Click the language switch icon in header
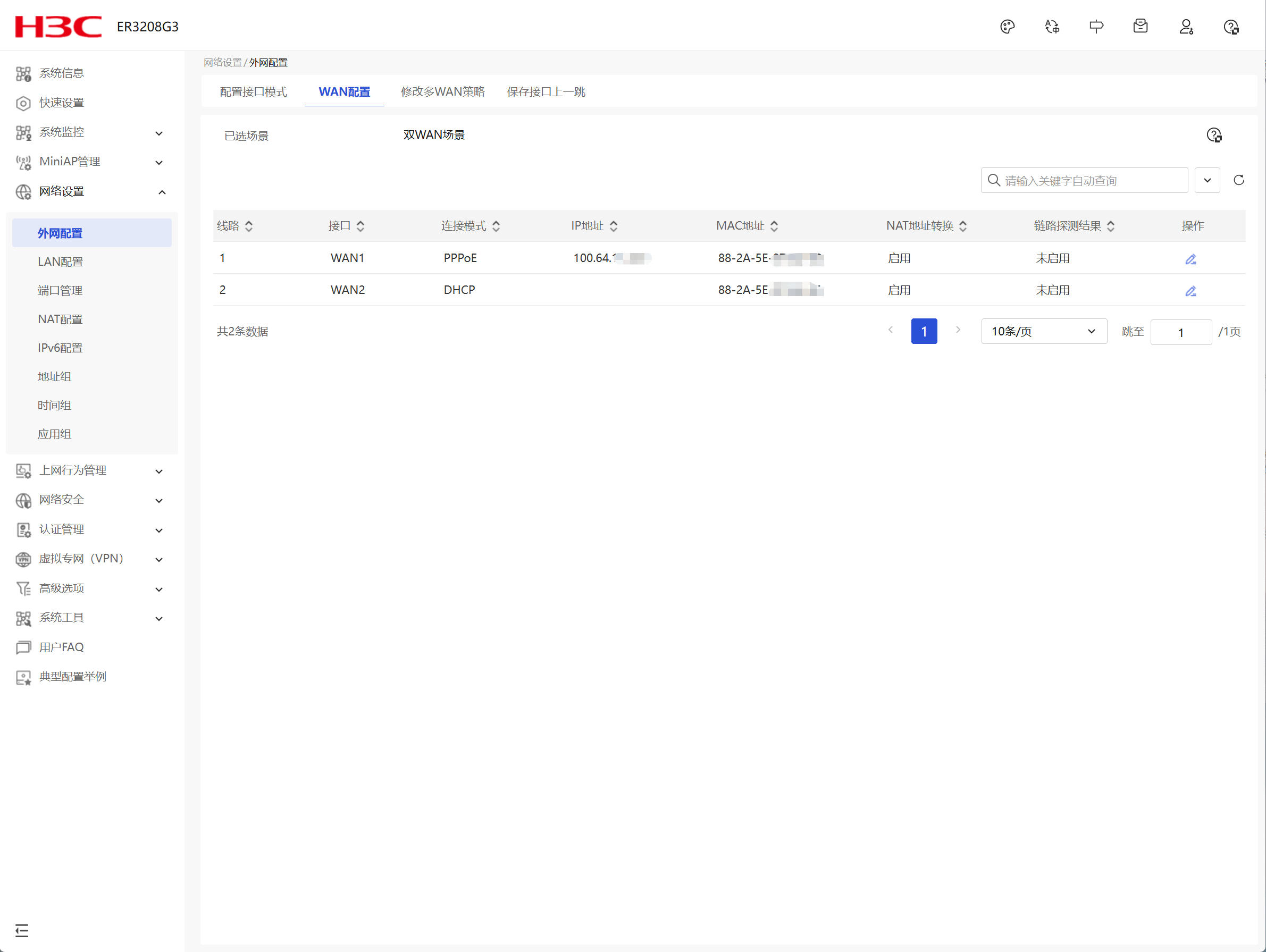The image size is (1266, 952). click(1052, 27)
